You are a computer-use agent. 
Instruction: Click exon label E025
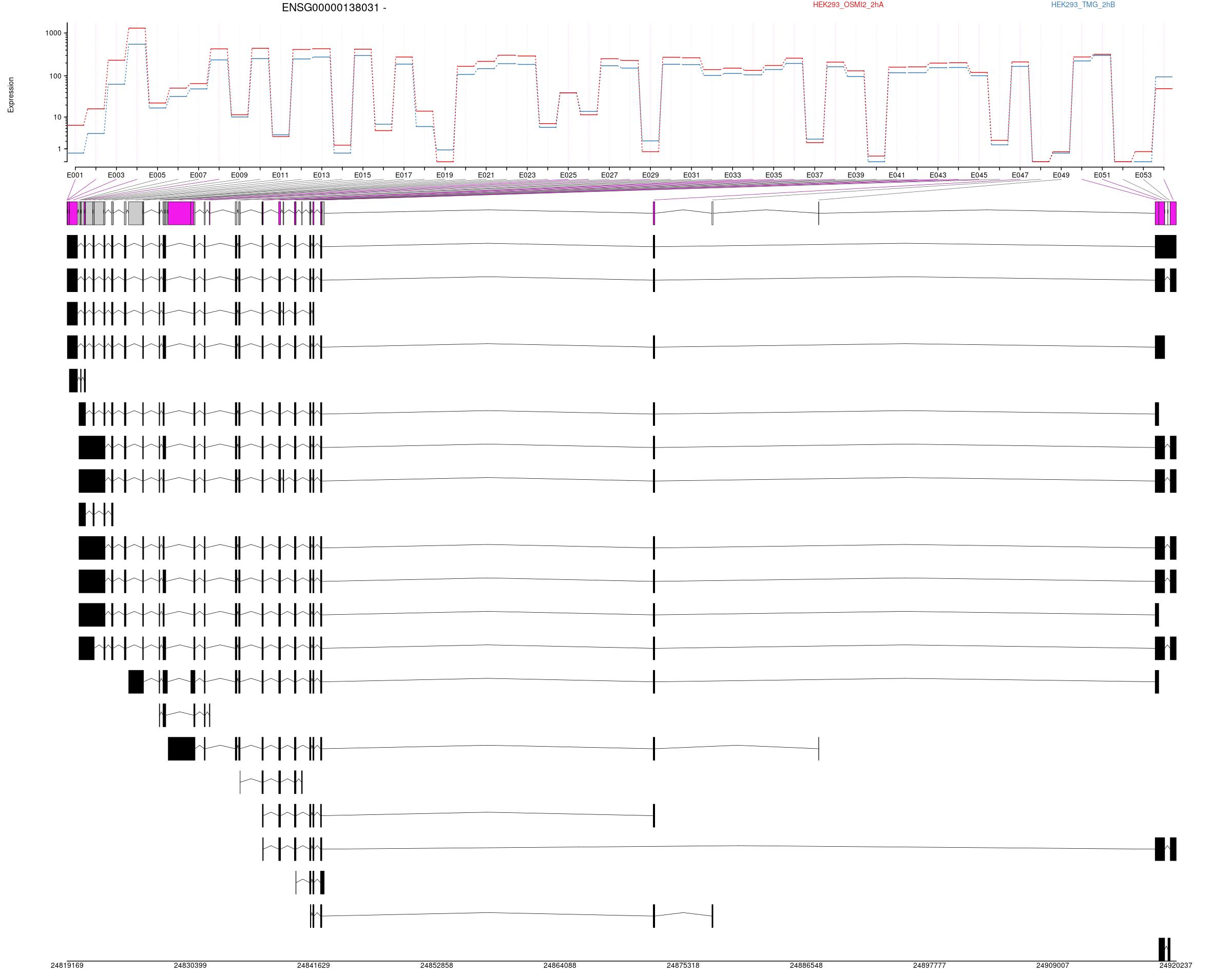point(568,175)
